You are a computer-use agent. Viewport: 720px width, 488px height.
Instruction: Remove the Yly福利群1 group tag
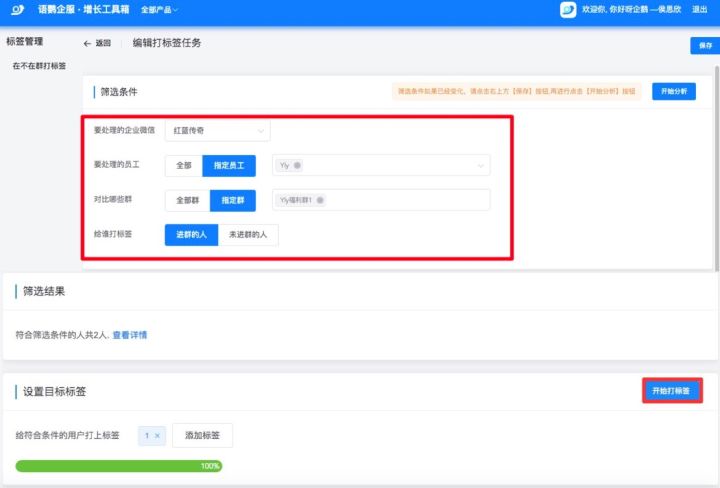[321, 200]
